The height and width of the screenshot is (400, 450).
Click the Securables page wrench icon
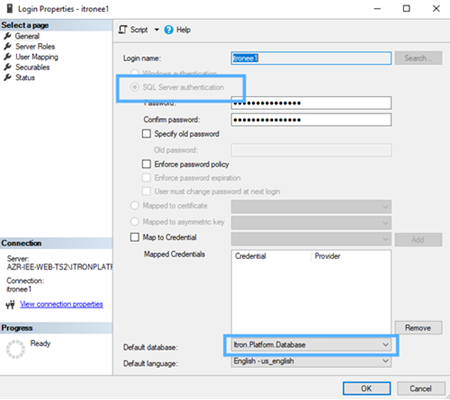click(7, 67)
